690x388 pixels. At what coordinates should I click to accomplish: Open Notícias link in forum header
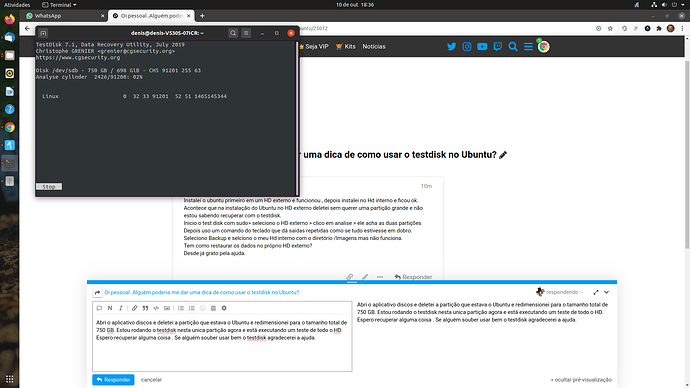point(374,47)
